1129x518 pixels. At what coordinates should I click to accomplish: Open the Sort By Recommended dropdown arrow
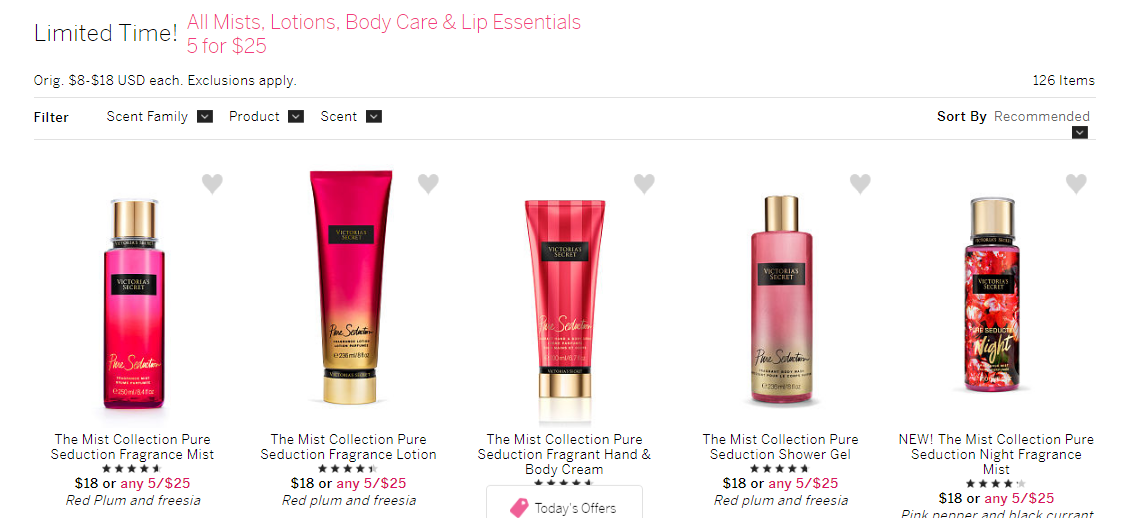(1079, 133)
